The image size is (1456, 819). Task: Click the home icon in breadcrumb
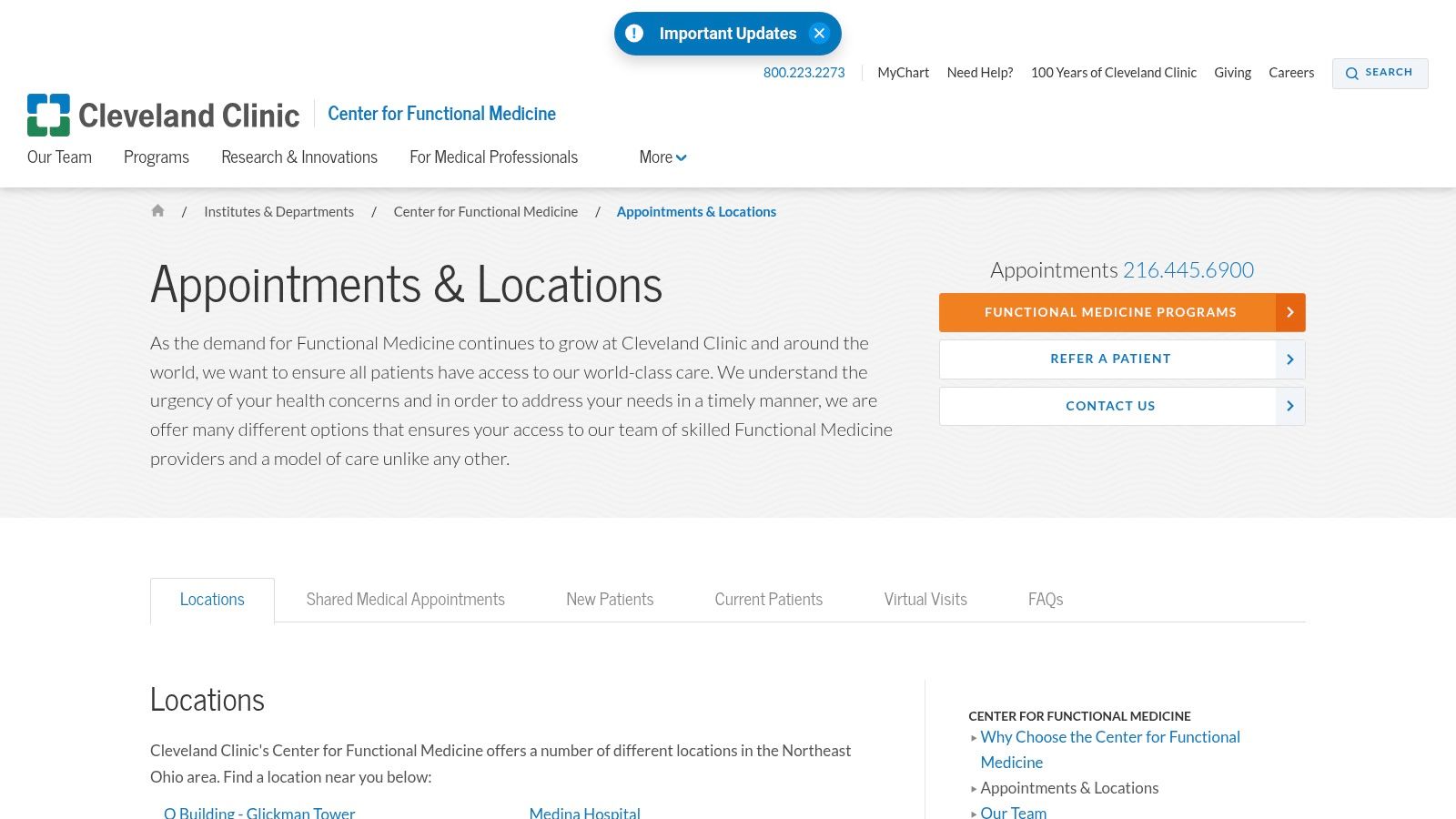(x=157, y=211)
